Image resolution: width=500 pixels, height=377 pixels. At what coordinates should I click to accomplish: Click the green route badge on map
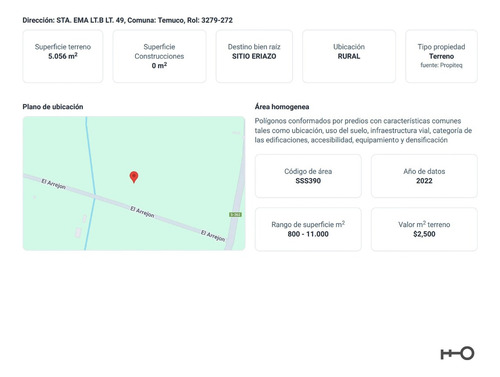[235, 214]
